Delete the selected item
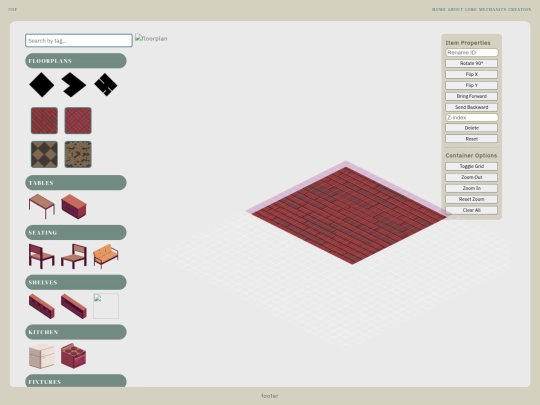Viewport: 540px width, 405px height. click(x=471, y=128)
